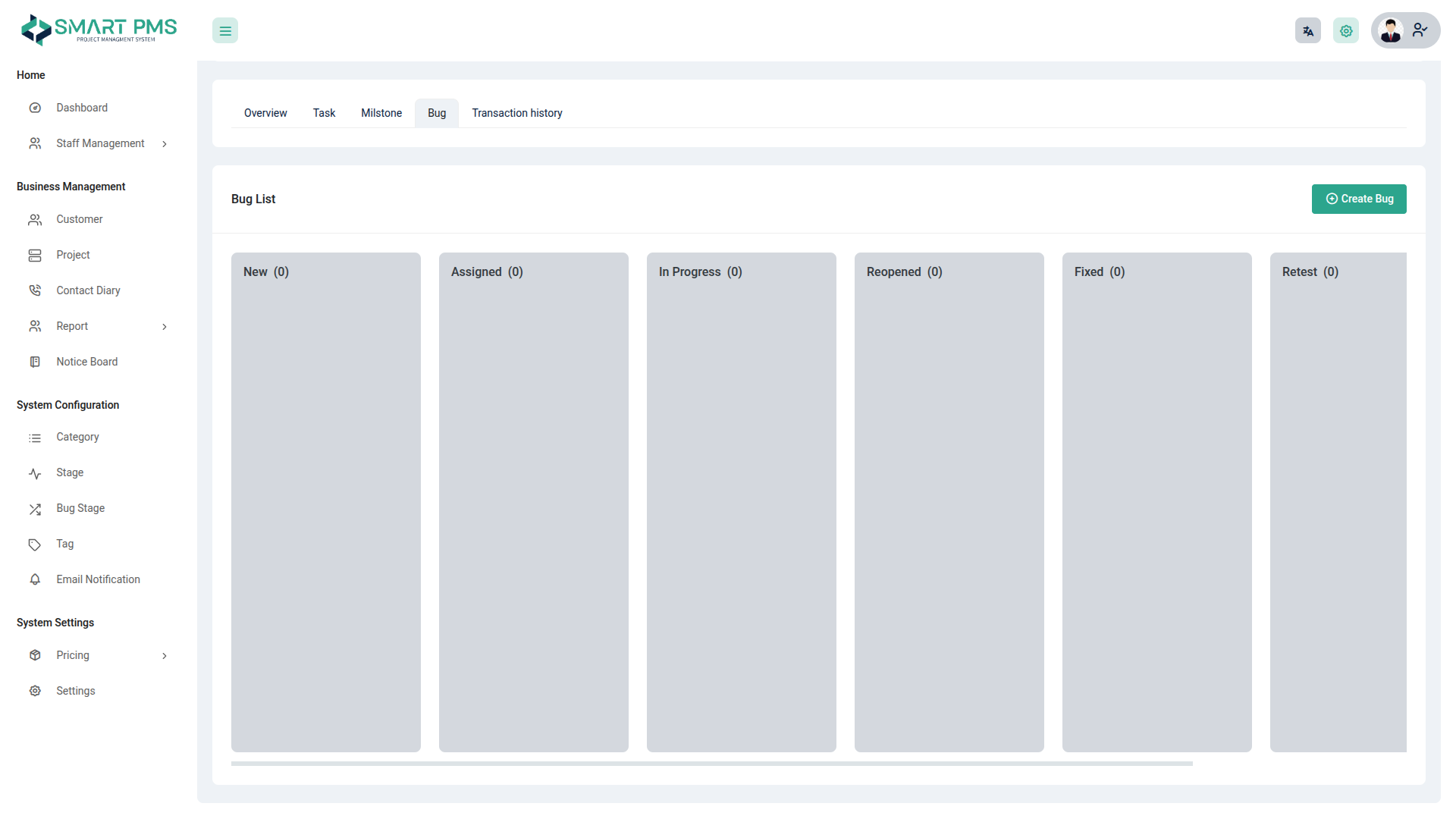This screenshot has width=1456, height=819.
Task: Click the Stage activity icon
Action: (35, 473)
